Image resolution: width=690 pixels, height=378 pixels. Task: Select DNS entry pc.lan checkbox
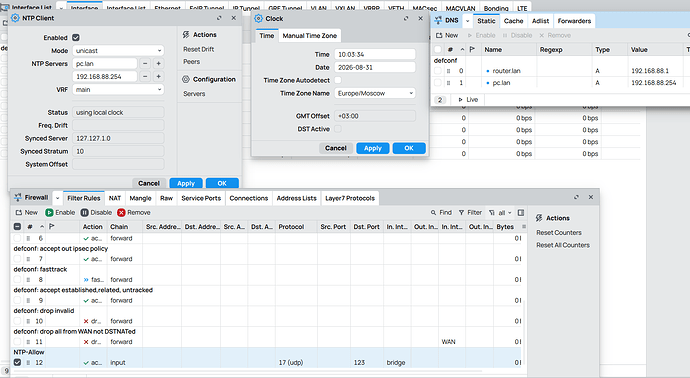pos(437,82)
